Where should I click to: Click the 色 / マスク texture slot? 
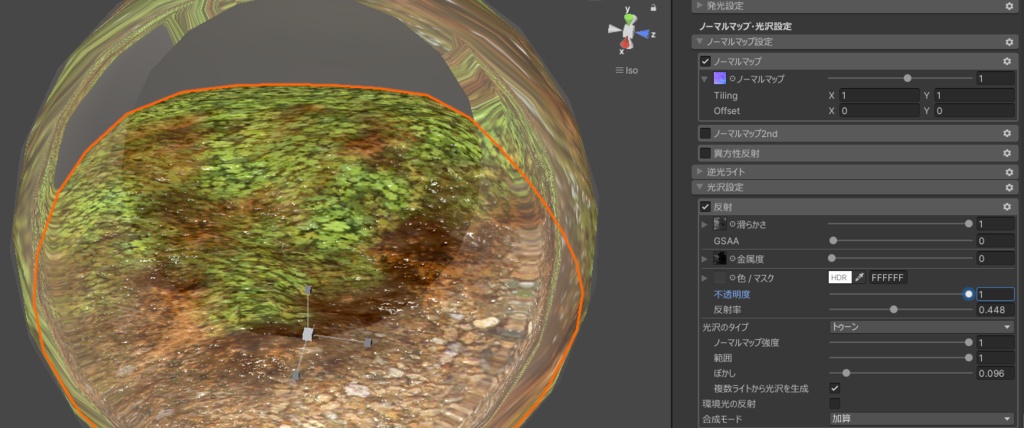[720, 278]
